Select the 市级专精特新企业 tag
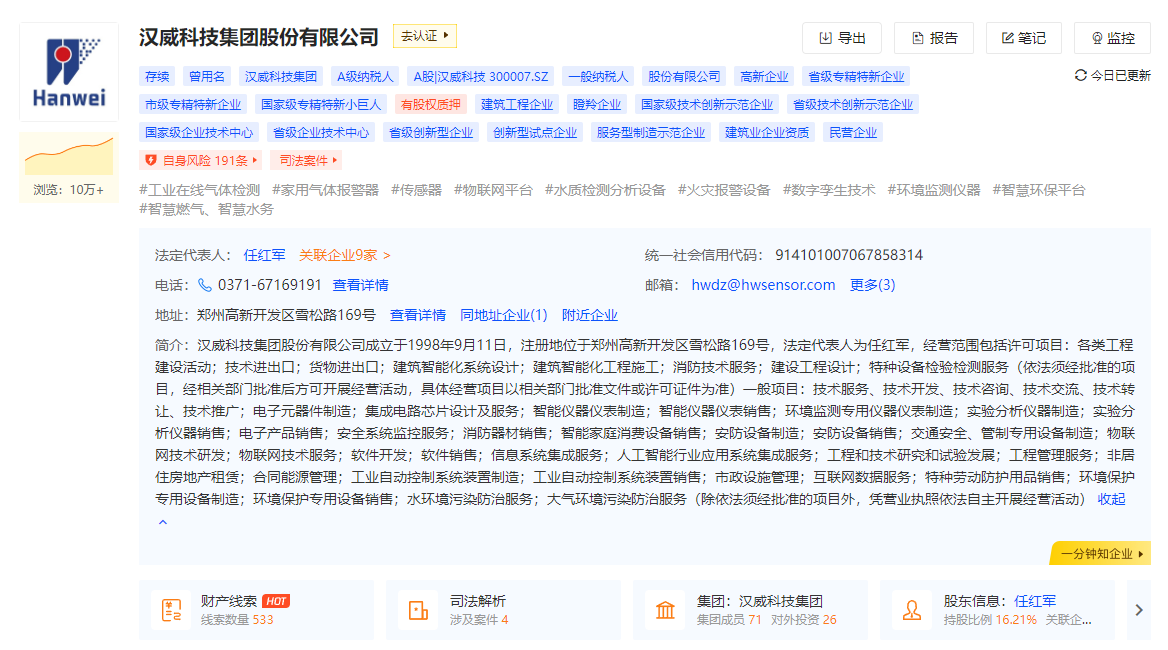Image resolution: width=1168 pixels, height=650 pixels. tap(193, 105)
